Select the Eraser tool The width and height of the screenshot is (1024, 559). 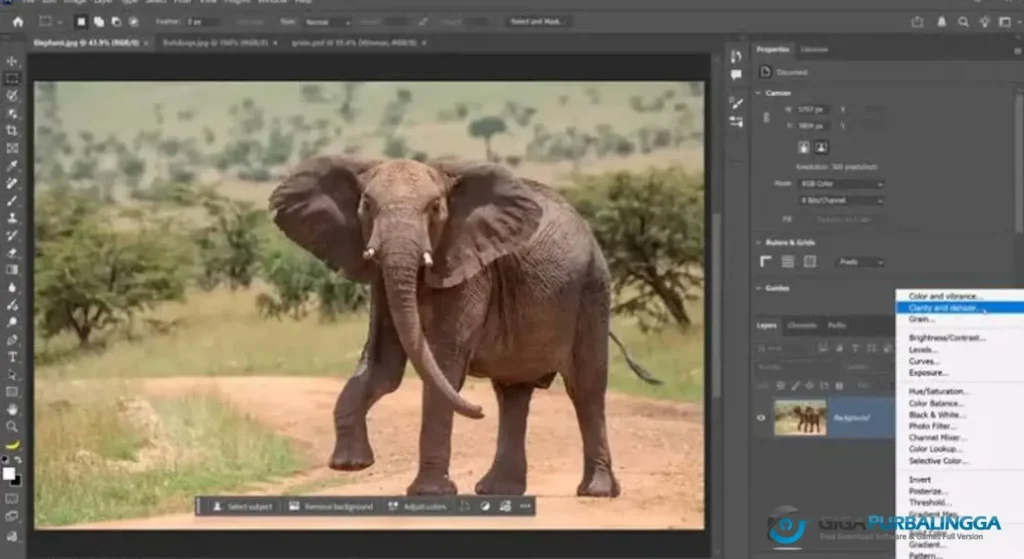12,253
